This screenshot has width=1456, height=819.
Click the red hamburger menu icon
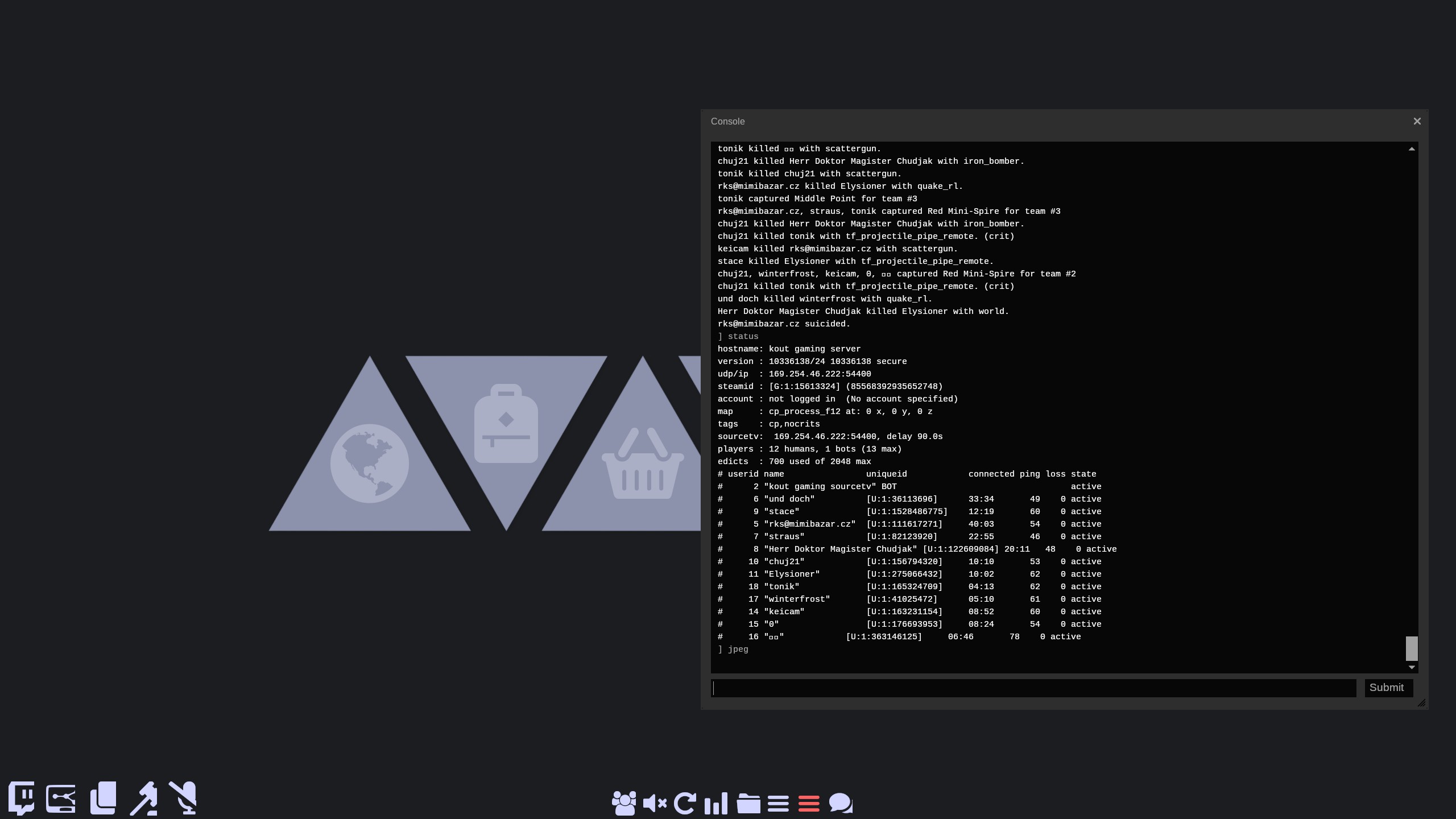coord(809,803)
